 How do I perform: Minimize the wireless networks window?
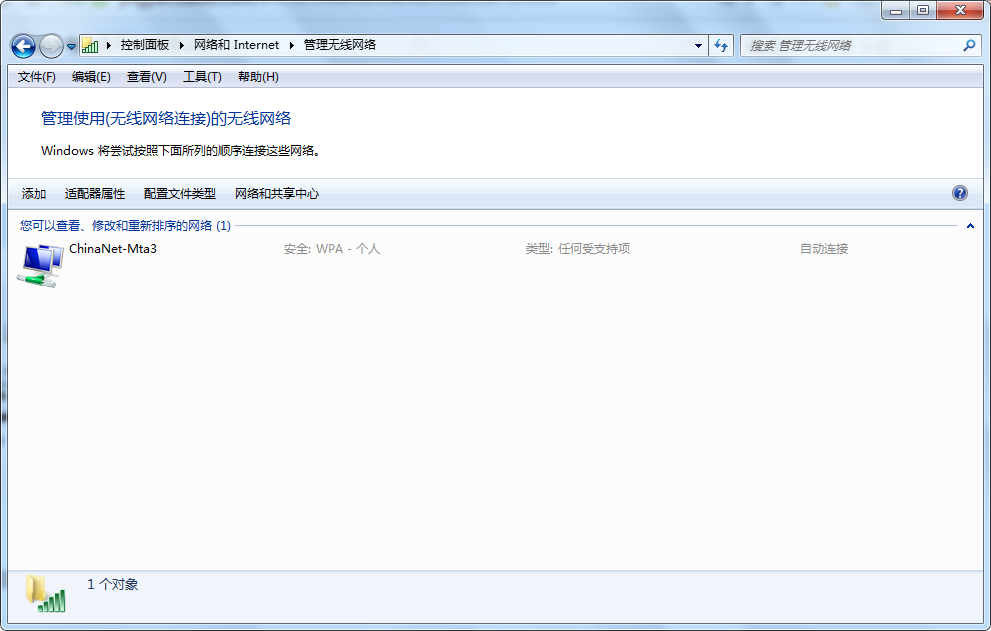[896, 11]
